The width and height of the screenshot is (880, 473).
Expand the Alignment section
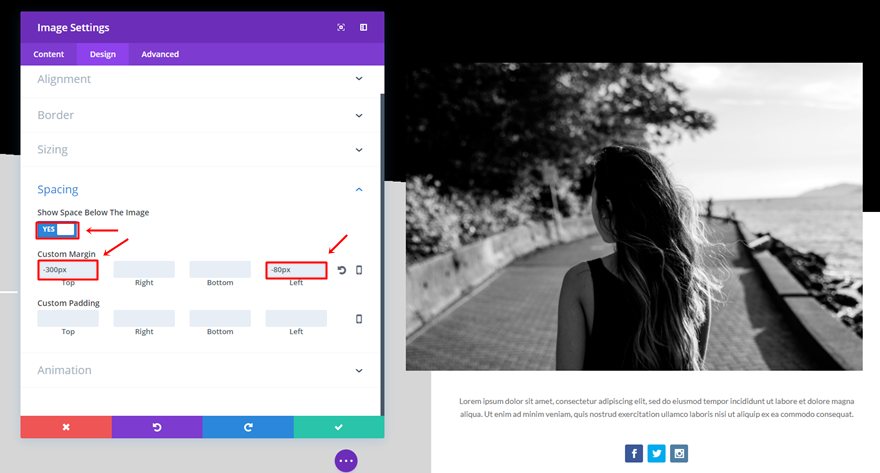coord(201,79)
